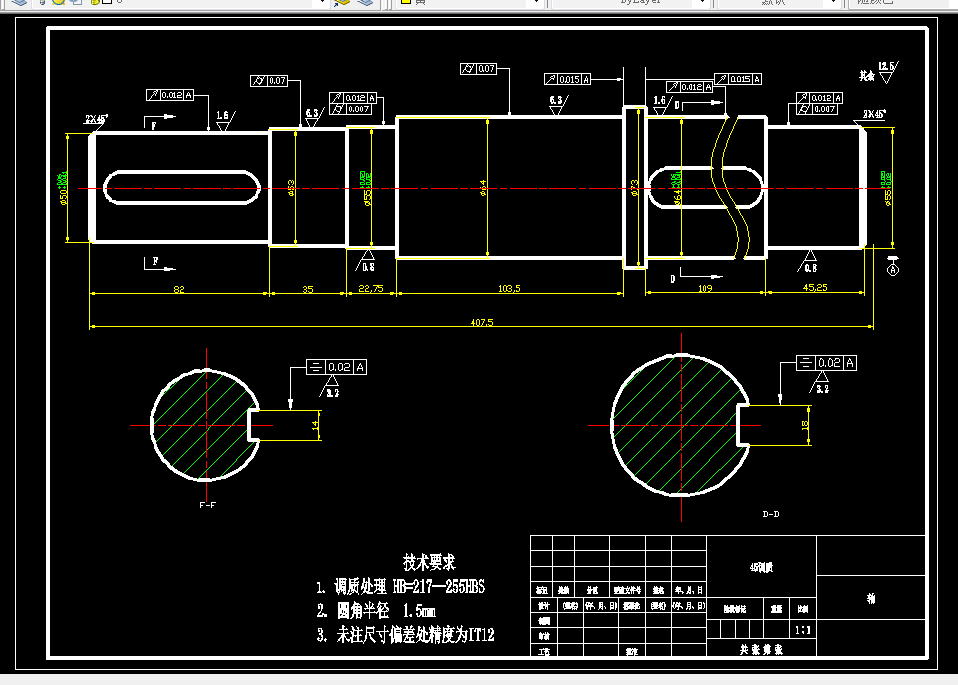958x685 pixels.
Task: Select the 103,5 length dimension
Action: pyautogui.click(x=509, y=288)
